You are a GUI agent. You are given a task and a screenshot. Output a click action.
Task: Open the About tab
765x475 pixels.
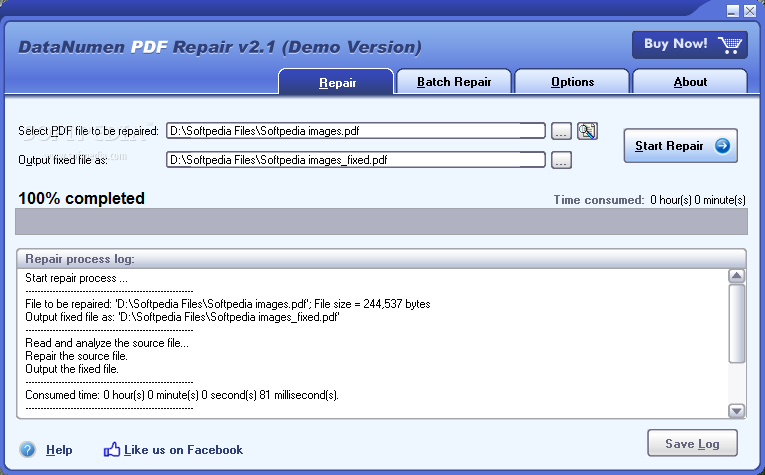tap(690, 81)
